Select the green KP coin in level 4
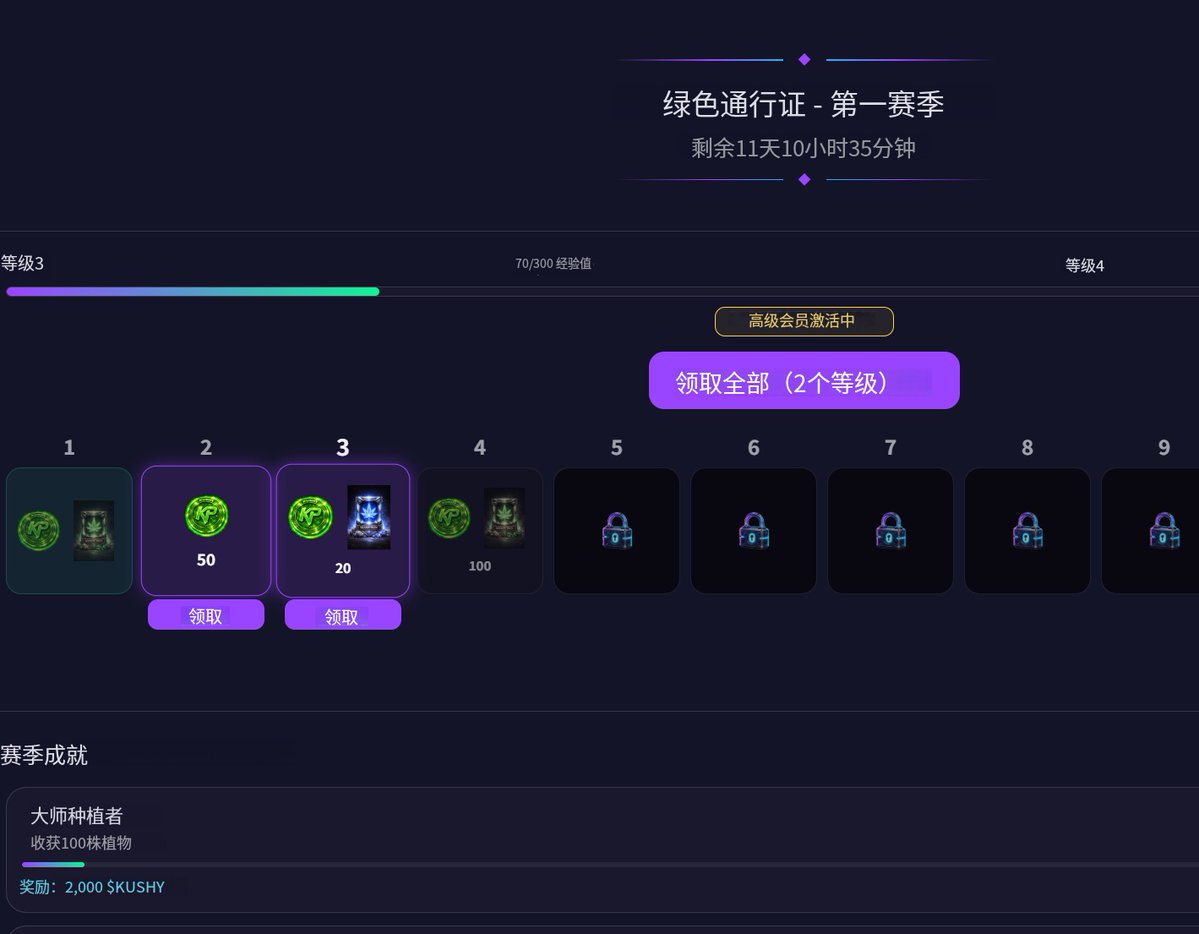This screenshot has height=934, width=1199. pyautogui.click(x=449, y=518)
